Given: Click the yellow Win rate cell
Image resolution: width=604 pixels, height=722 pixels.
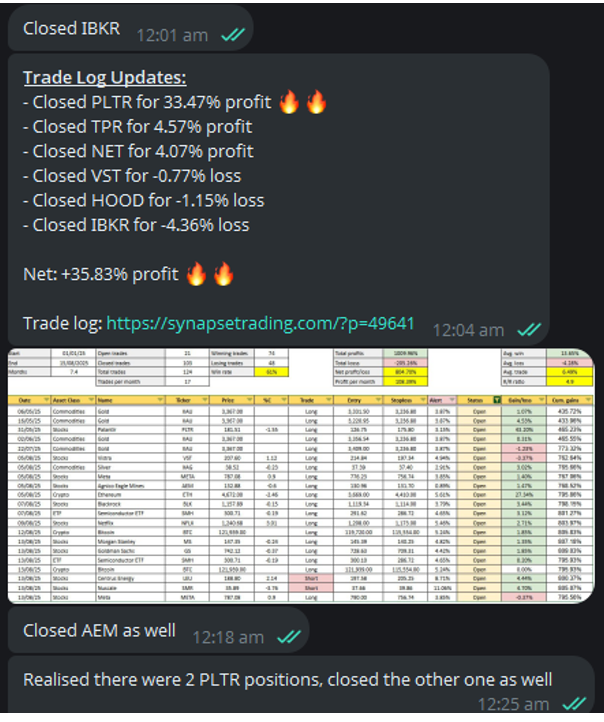Looking at the screenshot, I should pyautogui.click(x=272, y=372).
